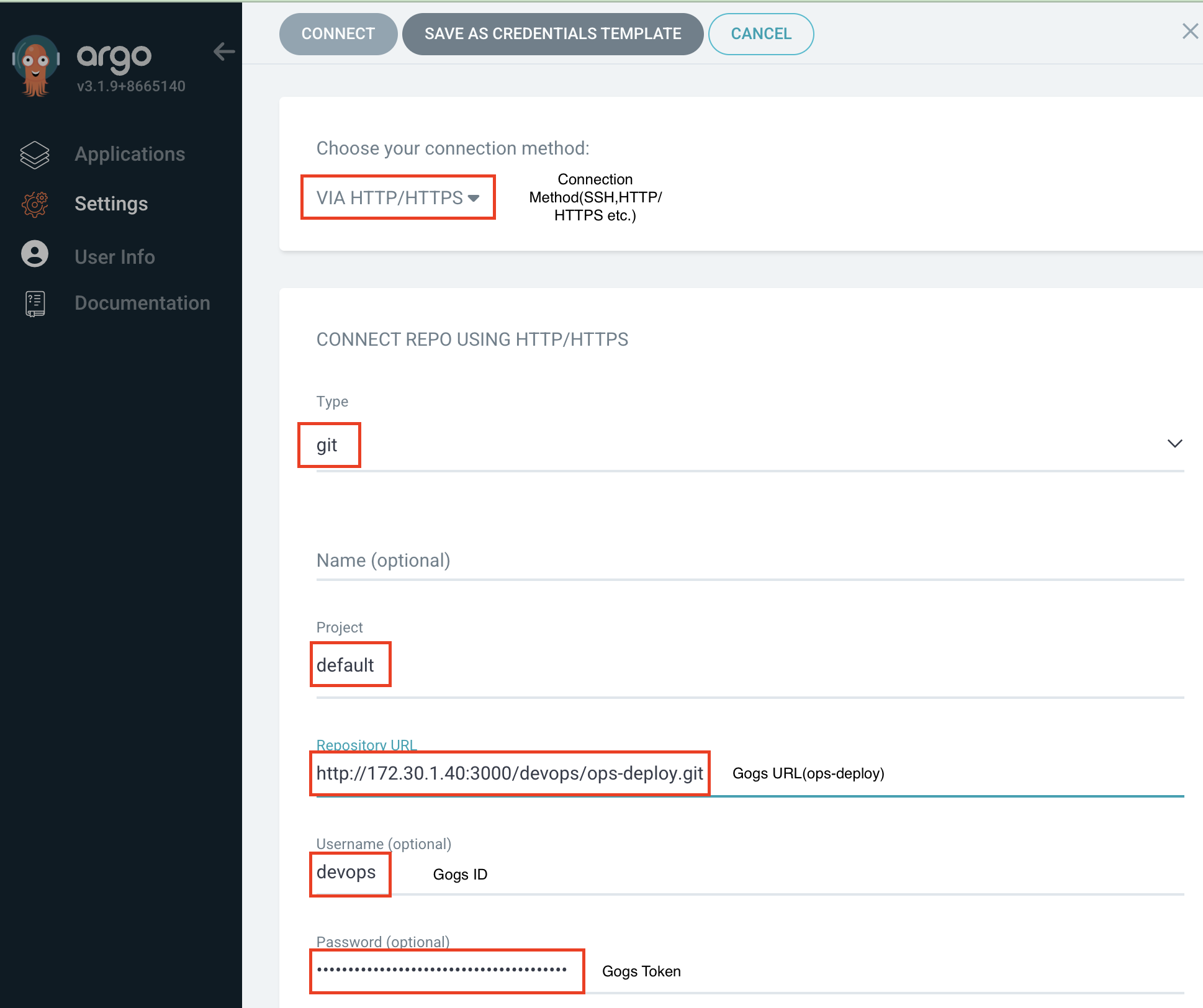Click the CANCEL button
Image resolution: width=1203 pixels, height=1008 pixels.
point(760,34)
